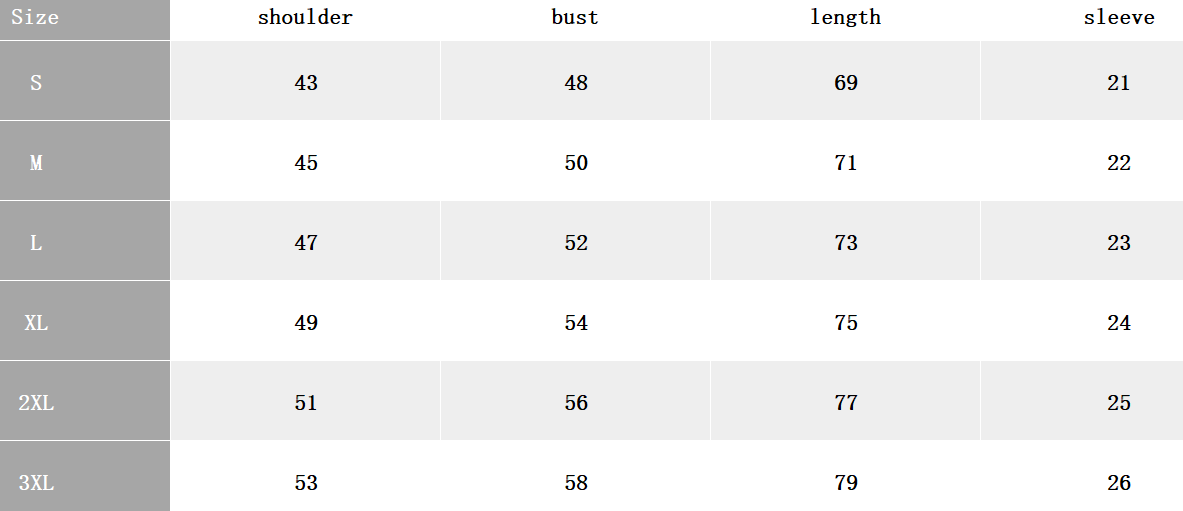Select the S size row label
Image resolution: width=1183 pixels, height=511 pixels.
click(x=35, y=82)
